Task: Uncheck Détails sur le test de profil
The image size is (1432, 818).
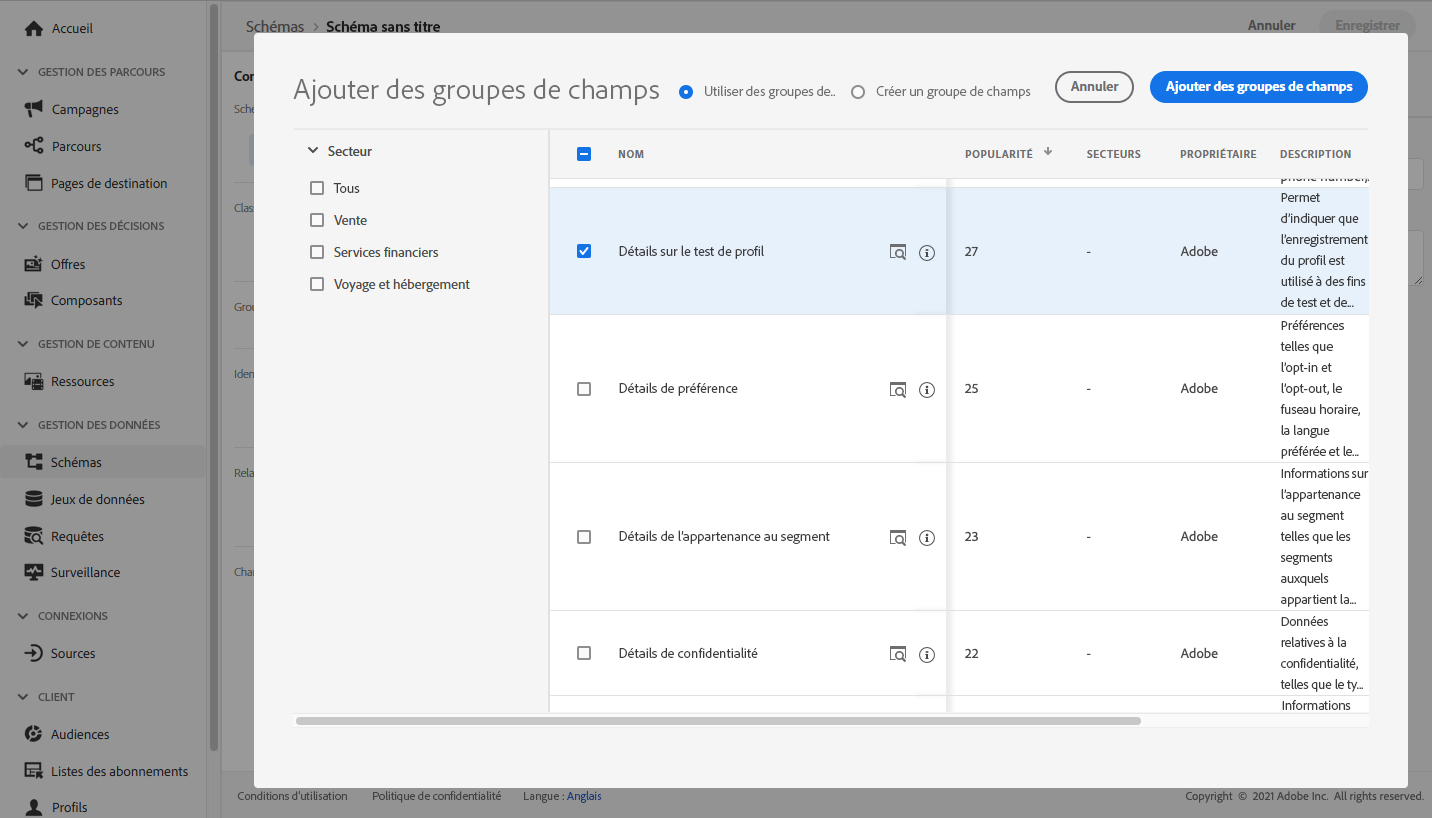Action: coord(584,251)
